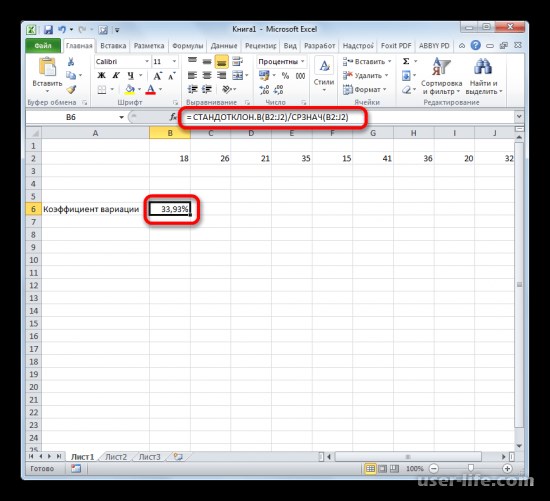Open the Процентный number format dropdown
The image size is (550, 501).
coord(303,61)
